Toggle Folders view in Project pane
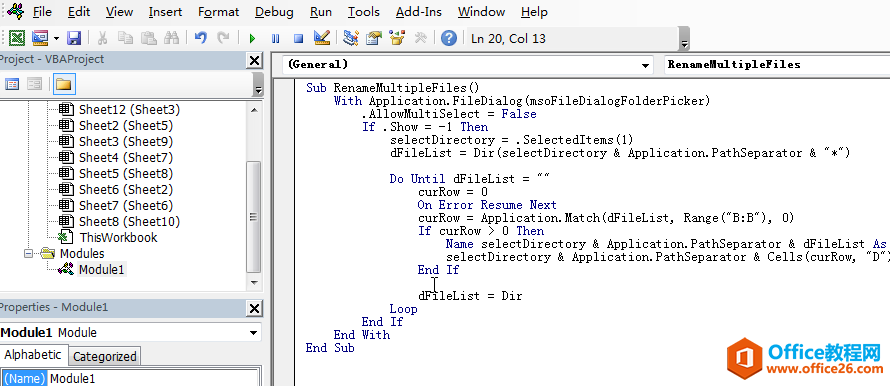The image size is (890, 386). point(64,85)
